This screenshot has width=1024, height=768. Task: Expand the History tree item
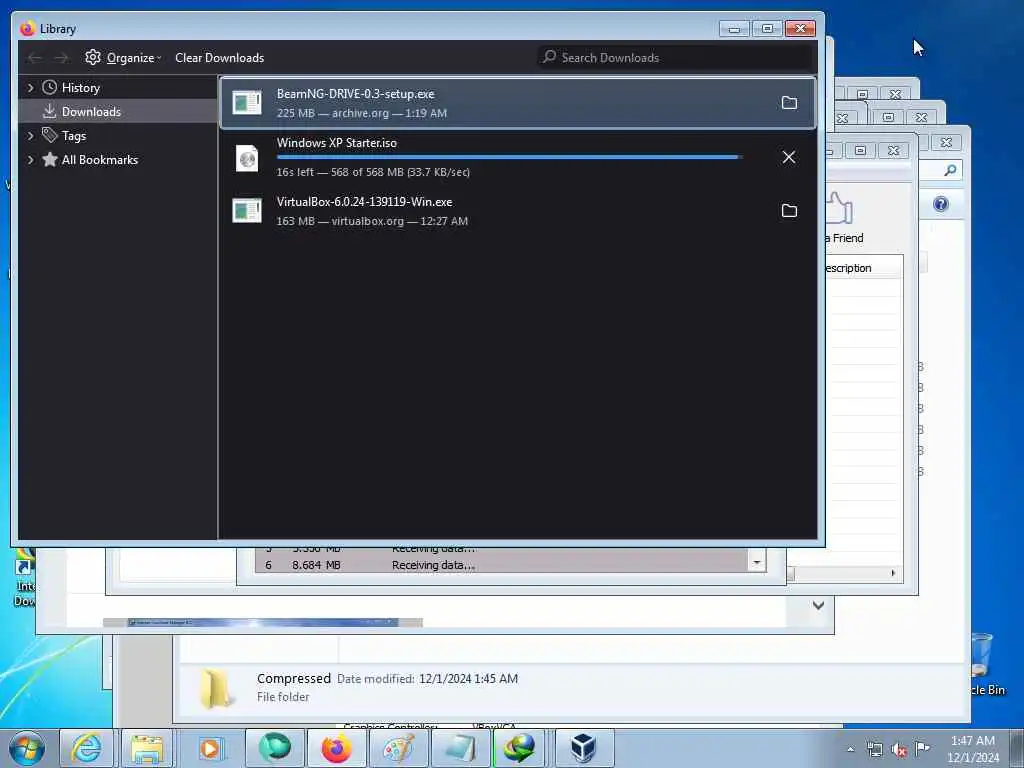[x=30, y=87]
